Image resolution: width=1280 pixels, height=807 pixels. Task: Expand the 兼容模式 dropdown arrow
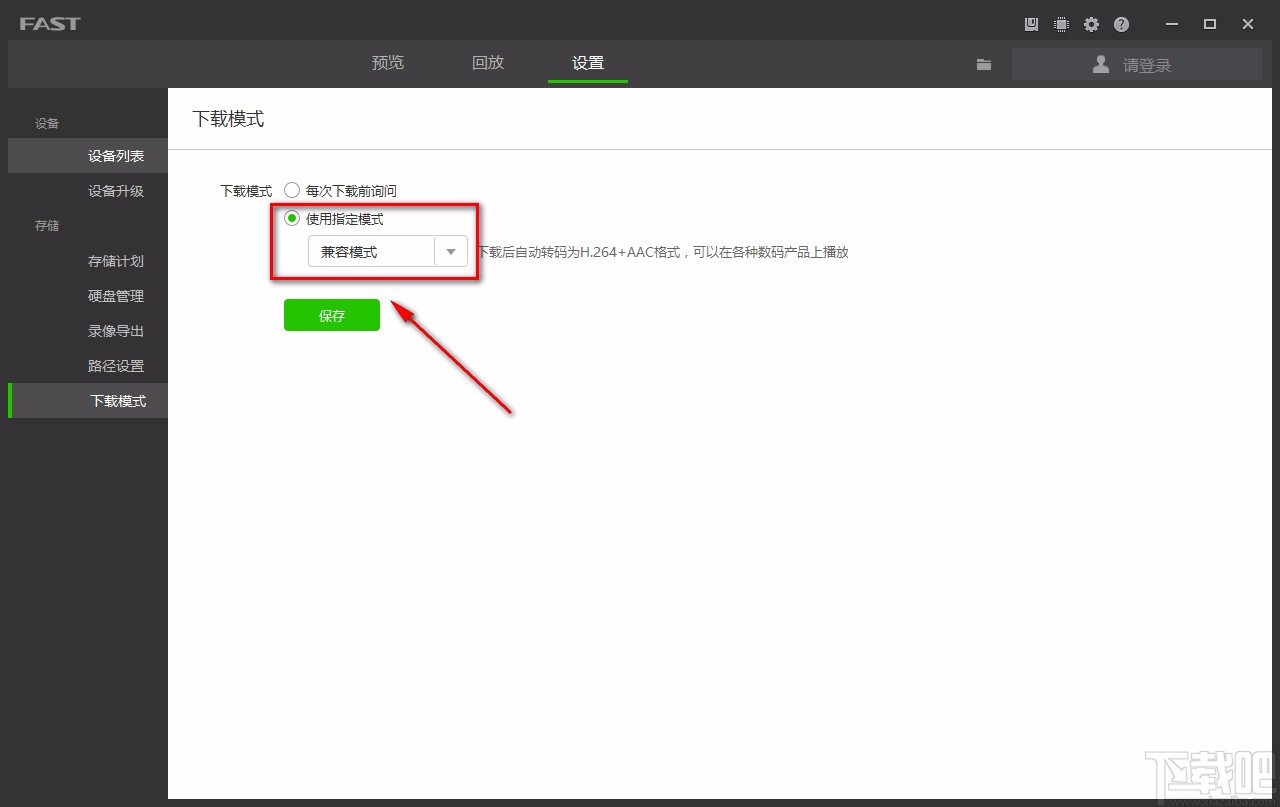pyautogui.click(x=451, y=252)
